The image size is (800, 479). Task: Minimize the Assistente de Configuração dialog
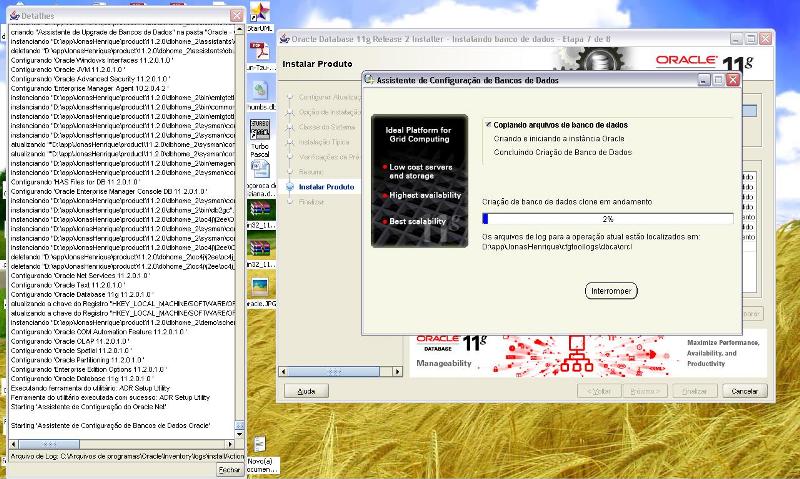tap(704, 80)
